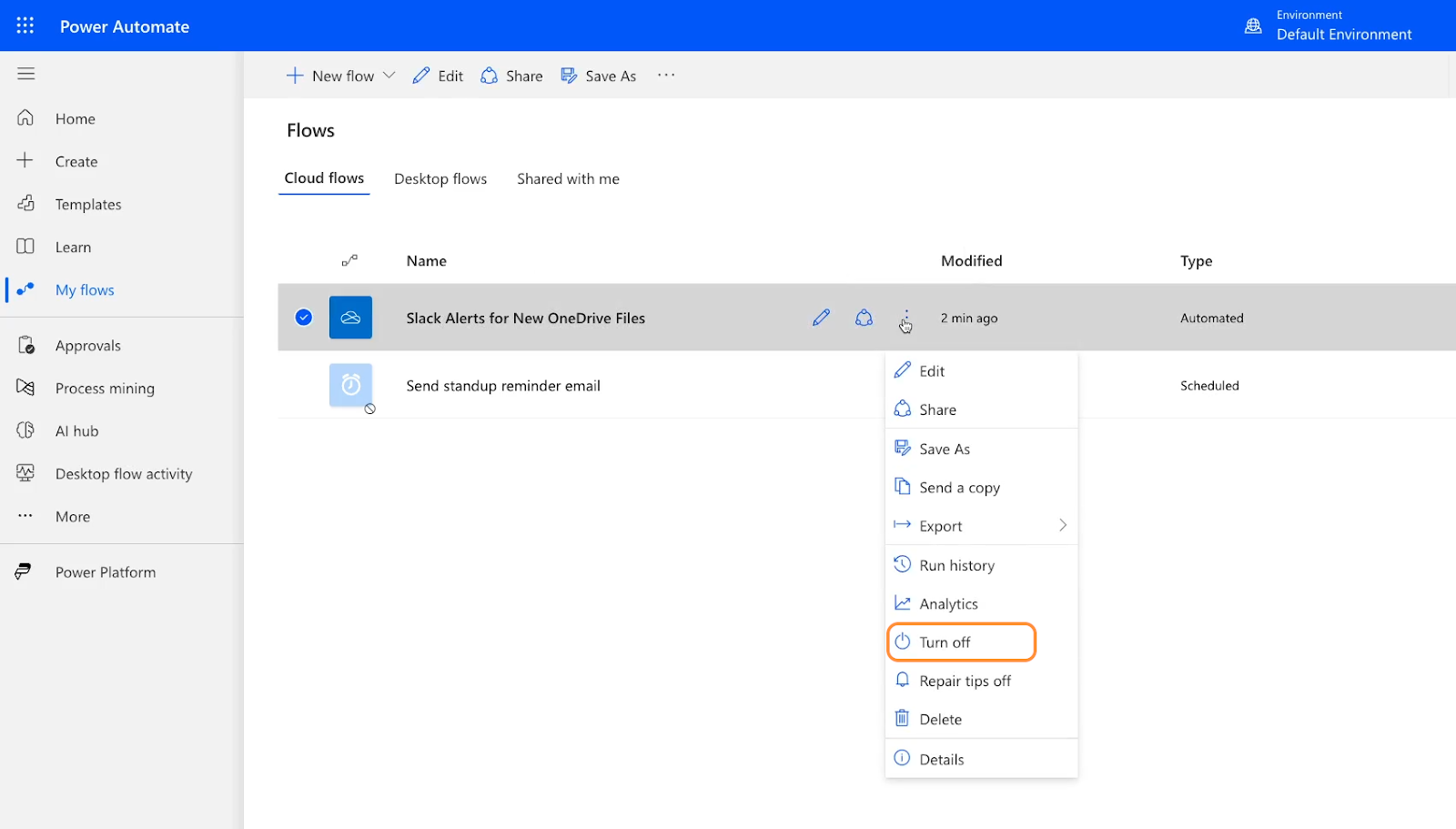Click the OneDrive flow icon thumbnail
Image resolution: width=1456 pixels, height=829 pixels.
(350, 318)
